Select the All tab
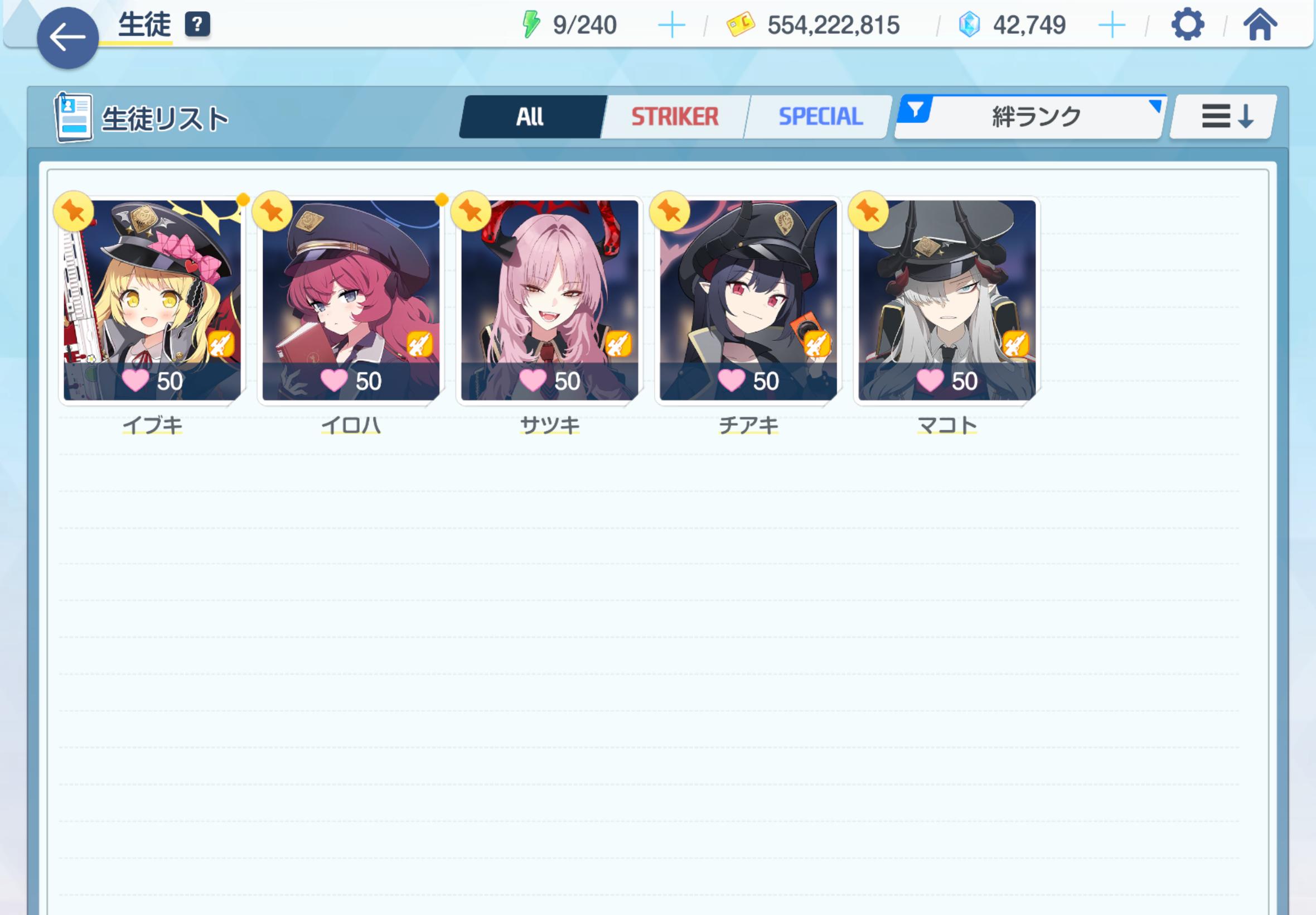 (x=530, y=117)
